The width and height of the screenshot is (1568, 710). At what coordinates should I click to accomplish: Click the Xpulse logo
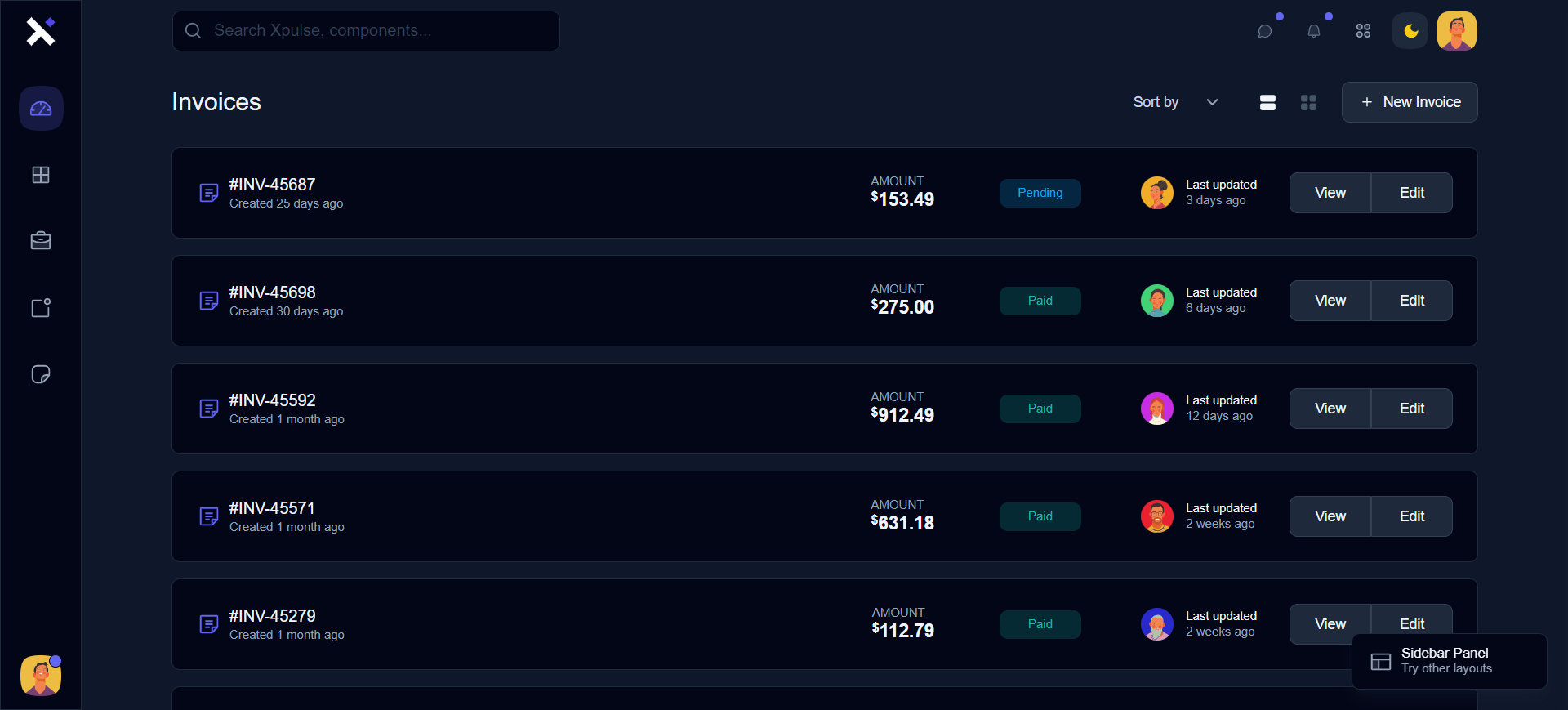click(x=40, y=31)
